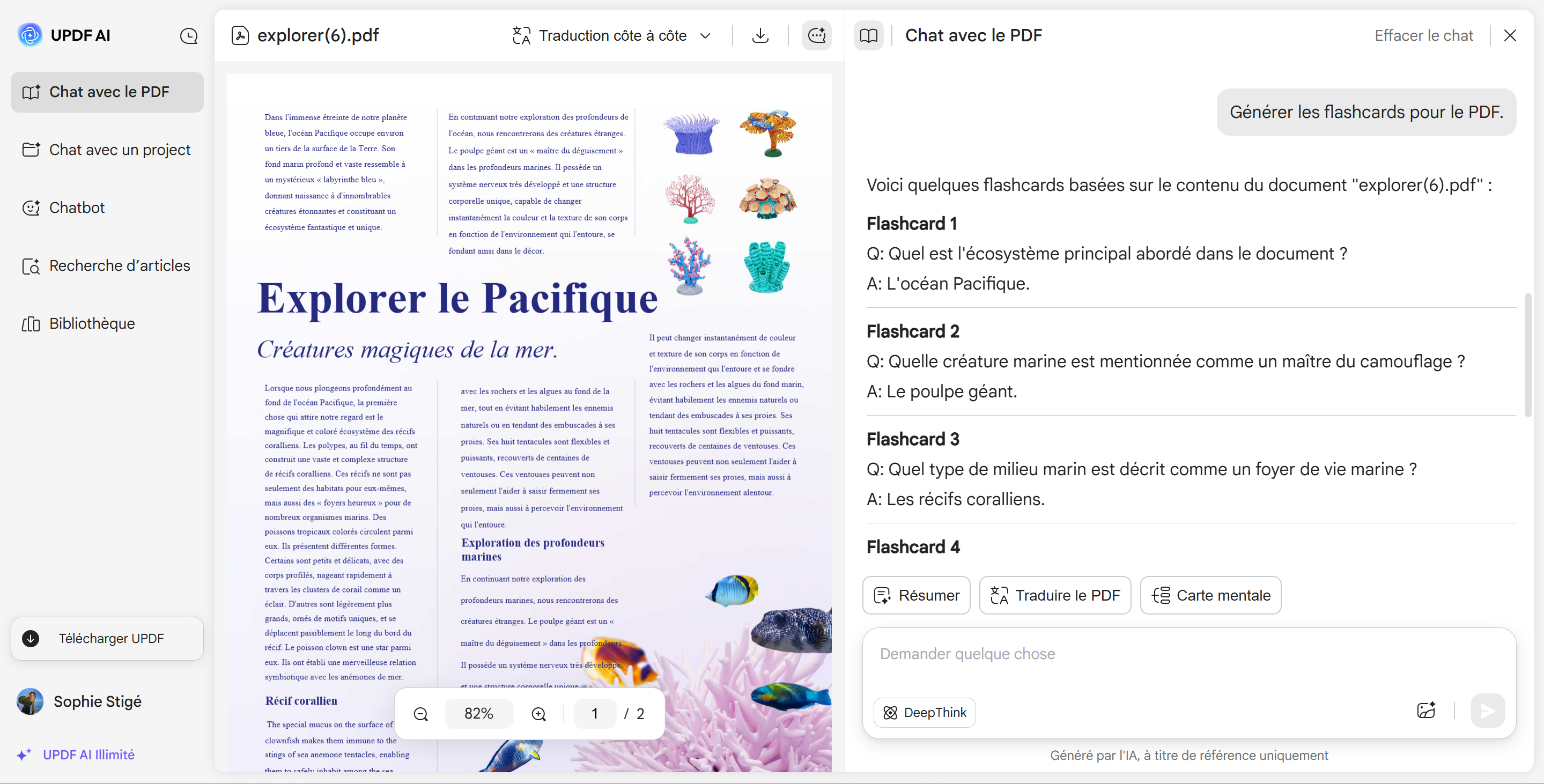The width and height of the screenshot is (1544, 784).
Task: Select Chat avec le PDF sidebar item
Action: point(107,92)
